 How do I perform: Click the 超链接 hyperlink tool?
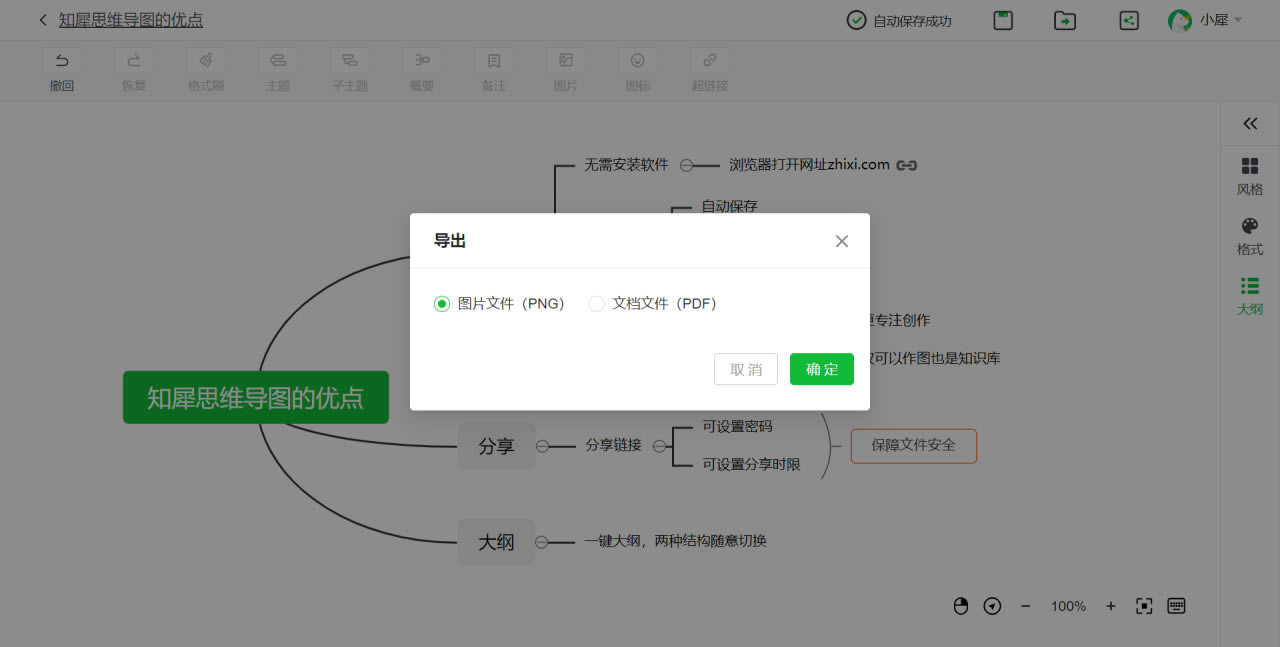(710, 70)
